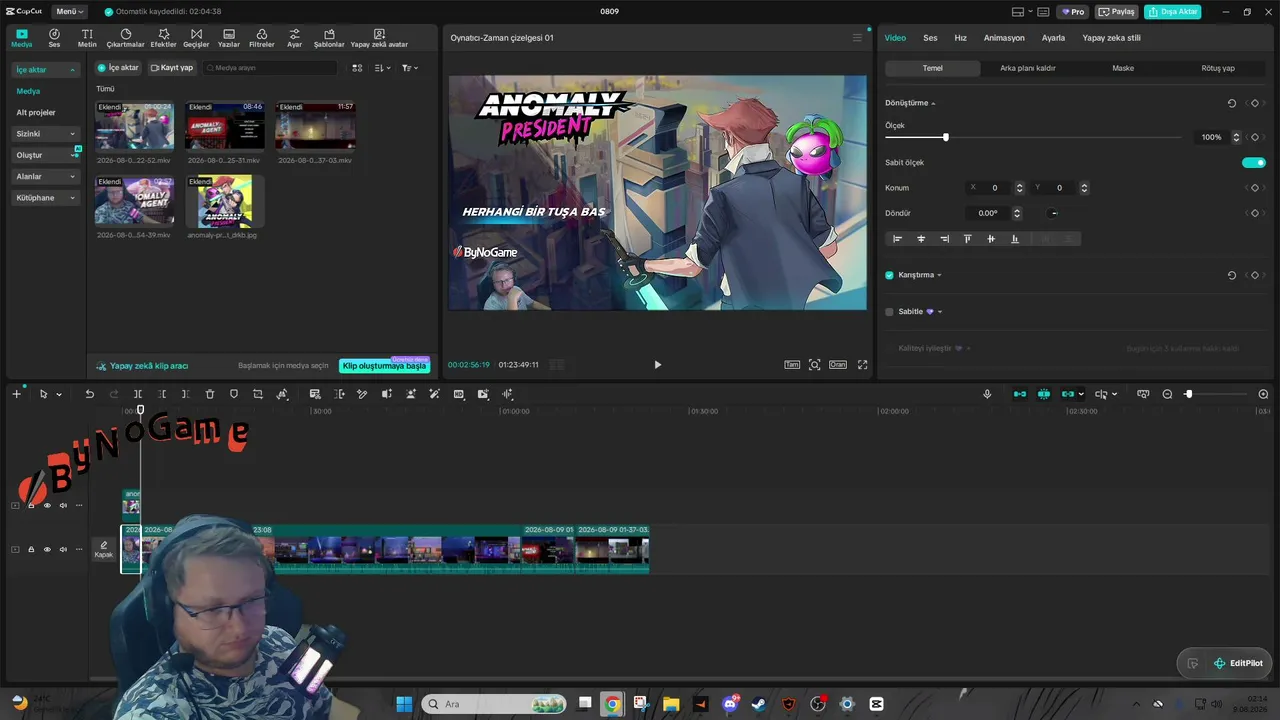
Task: Expand the Oluştur sidebar section
Action: click(45, 155)
